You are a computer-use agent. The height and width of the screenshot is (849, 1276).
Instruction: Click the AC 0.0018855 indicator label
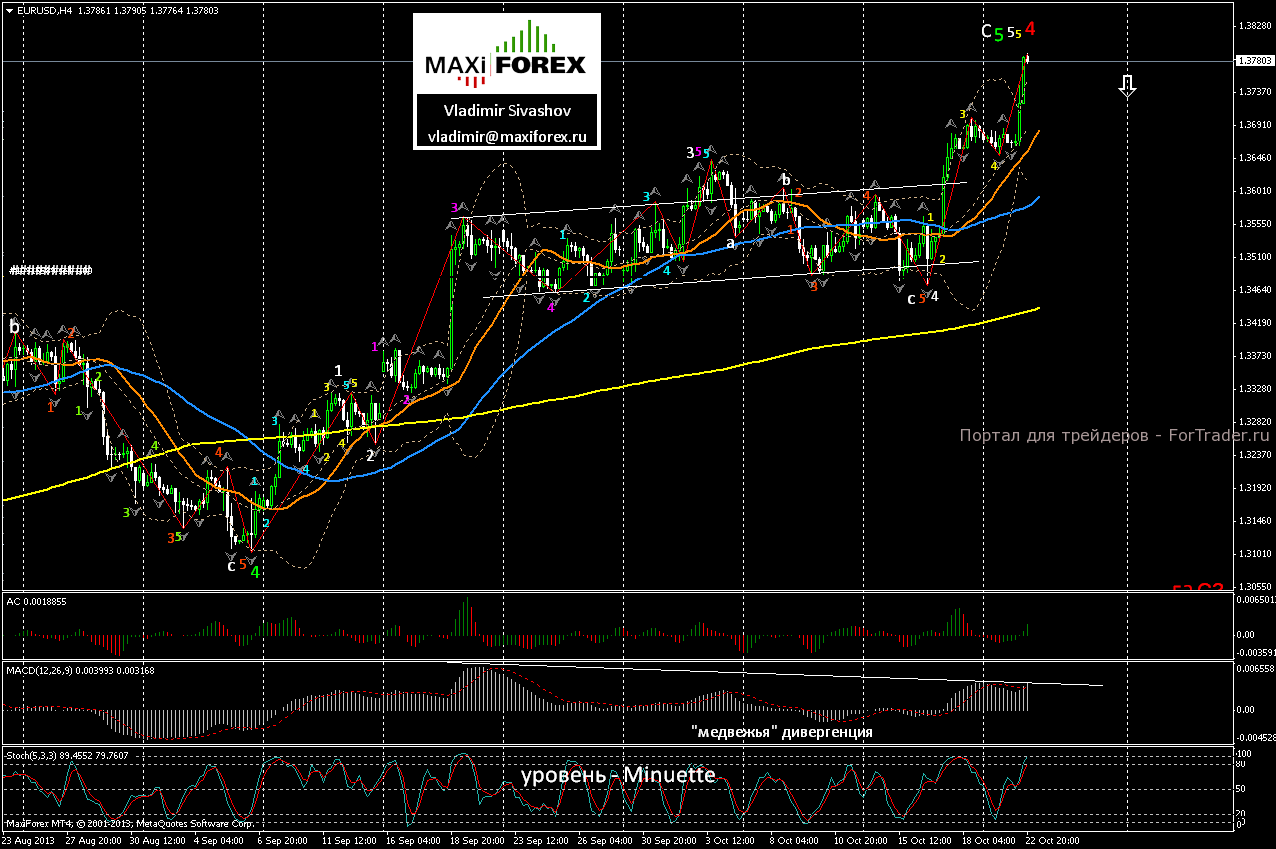(x=36, y=600)
